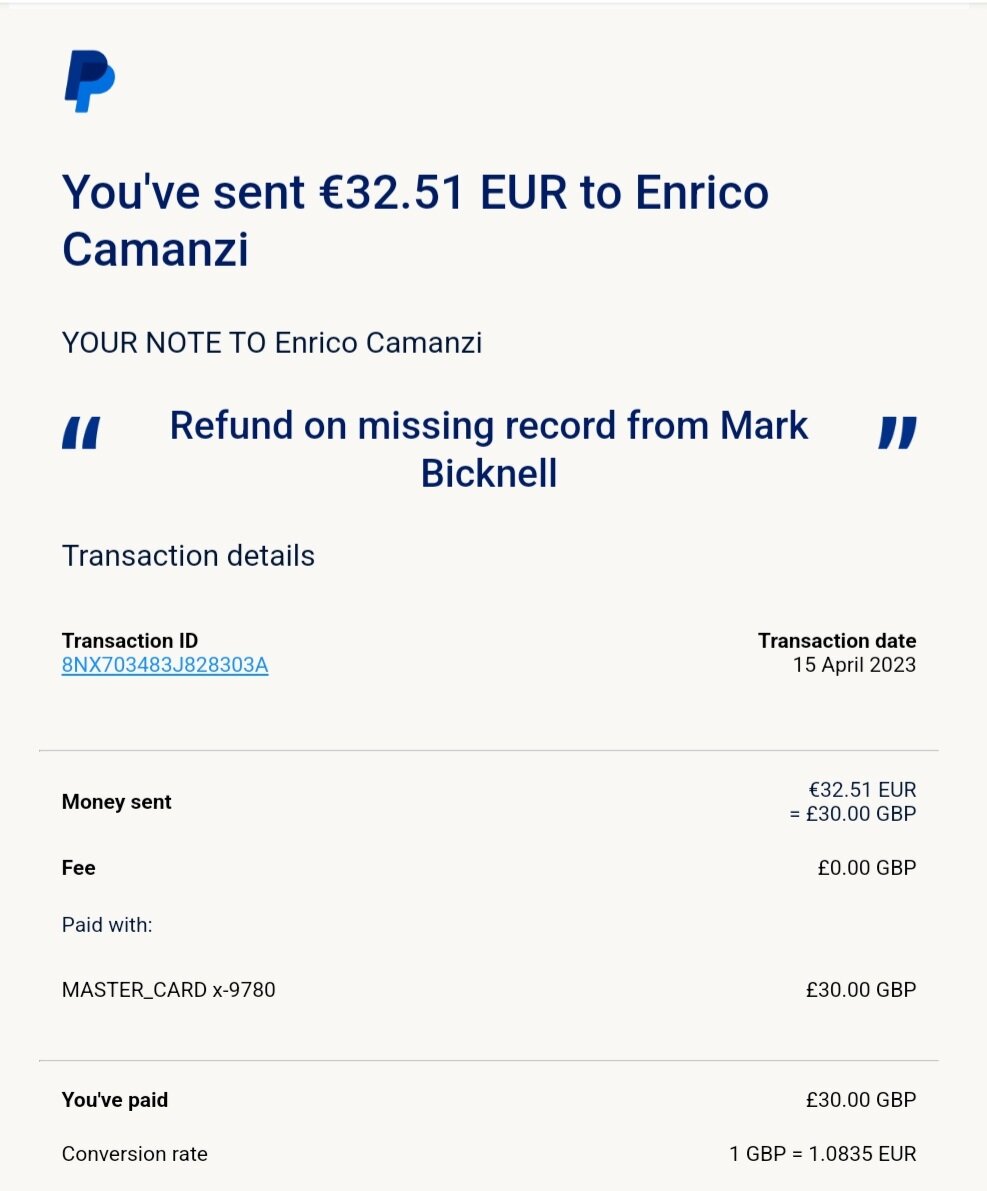This screenshot has width=987, height=1191.
Task: Click the '= £30.00 GBP' converted amount
Action: 853,813
